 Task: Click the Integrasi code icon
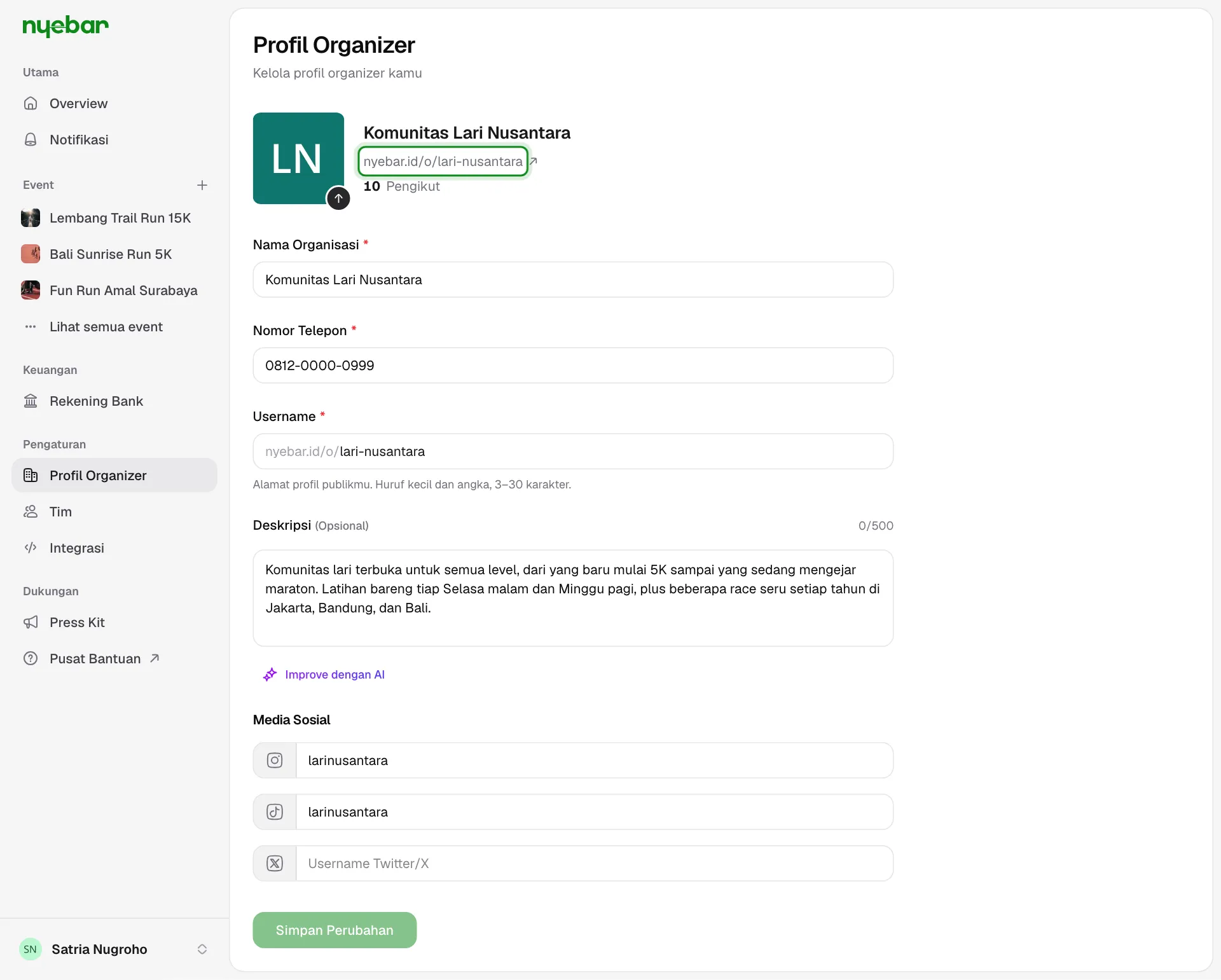coord(31,548)
